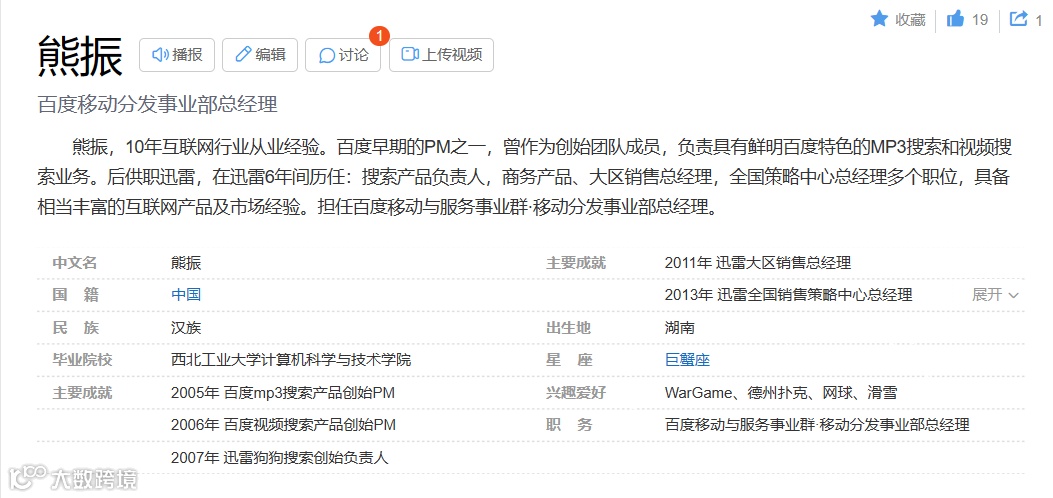
Task: Click the thumbs-up like icon
Action: tap(955, 19)
